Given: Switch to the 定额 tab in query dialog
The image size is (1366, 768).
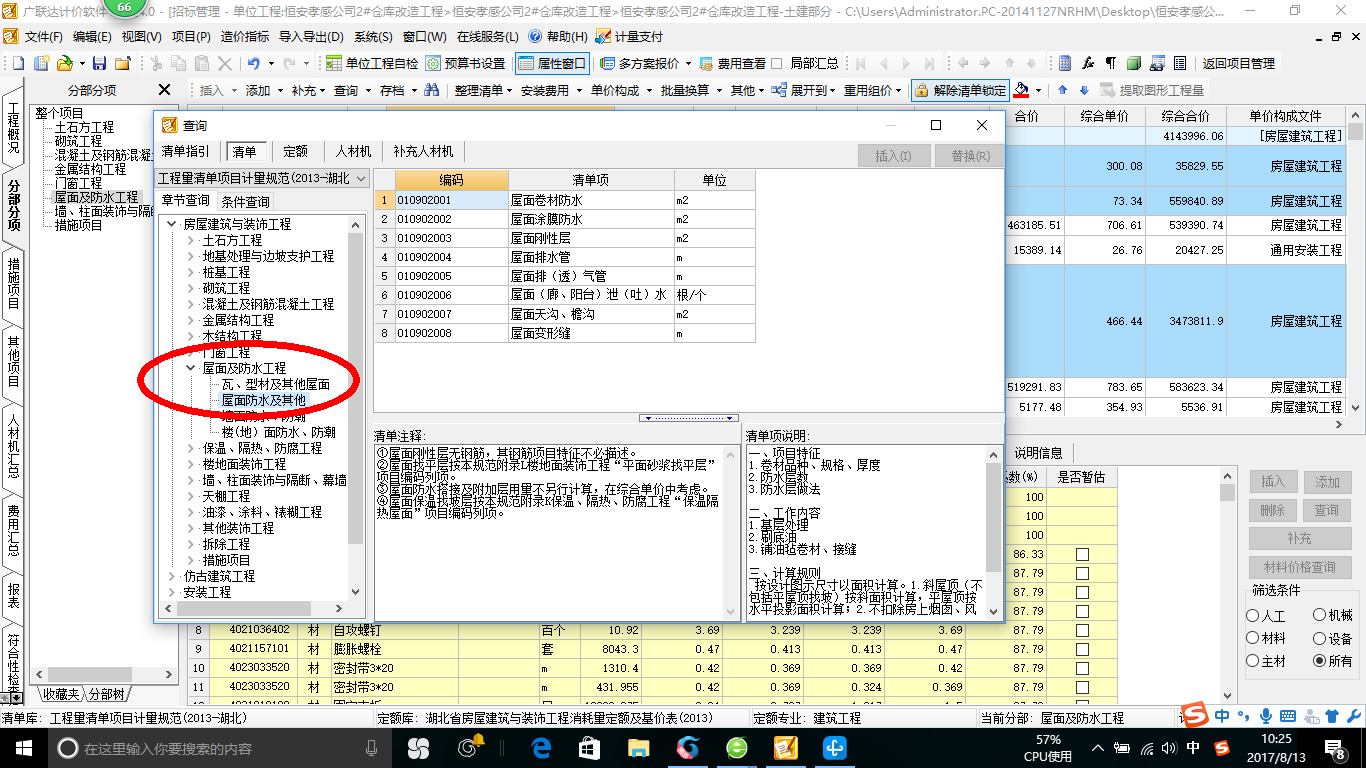Looking at the screenshot, I should 295,151.
